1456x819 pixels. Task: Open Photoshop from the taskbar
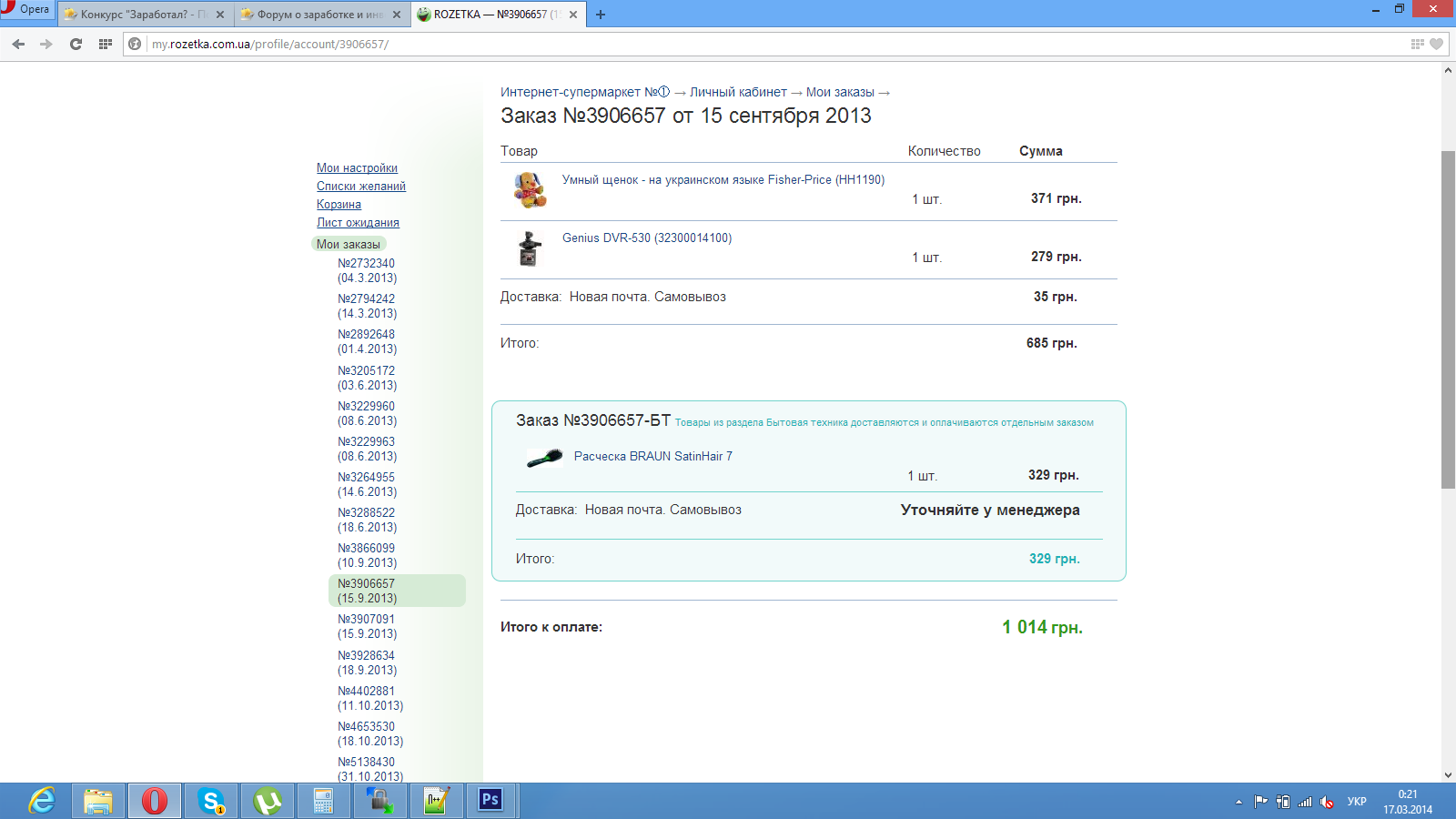pos(491,801)
